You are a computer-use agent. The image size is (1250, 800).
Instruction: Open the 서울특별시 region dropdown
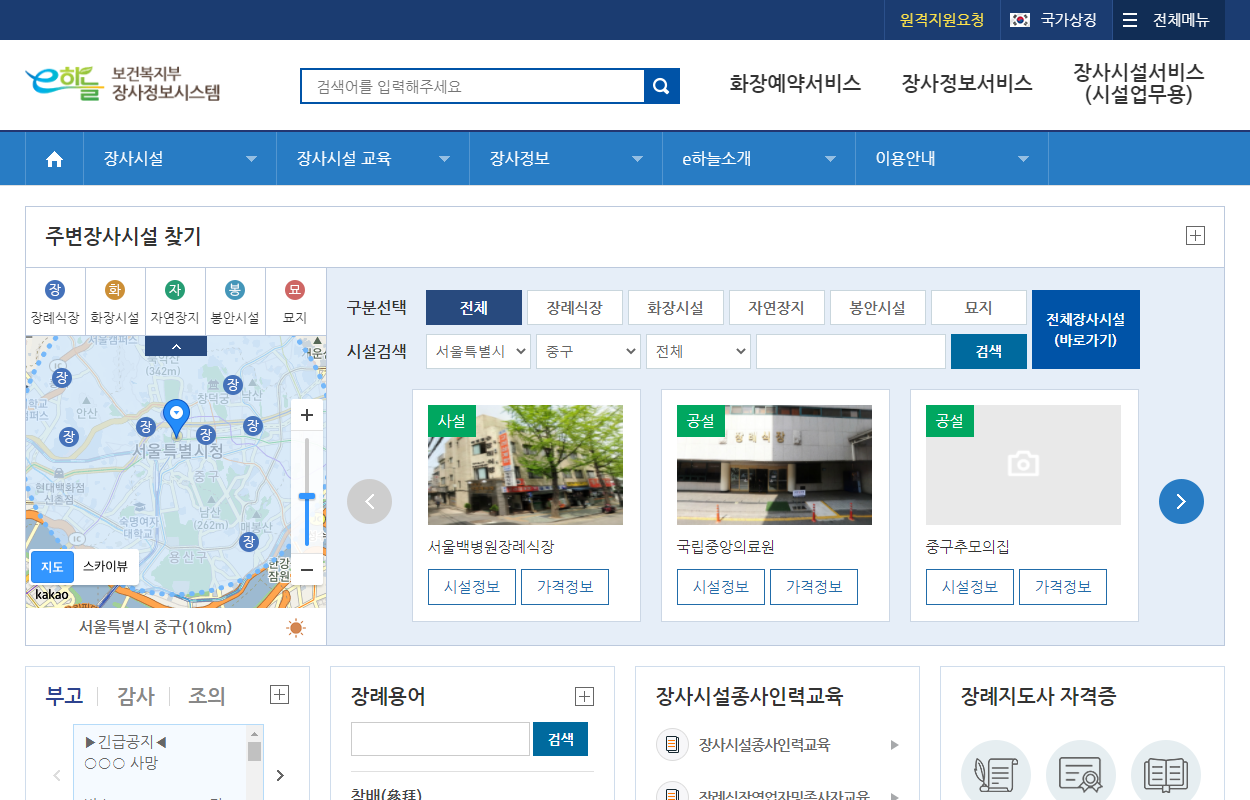coord(478,351)
